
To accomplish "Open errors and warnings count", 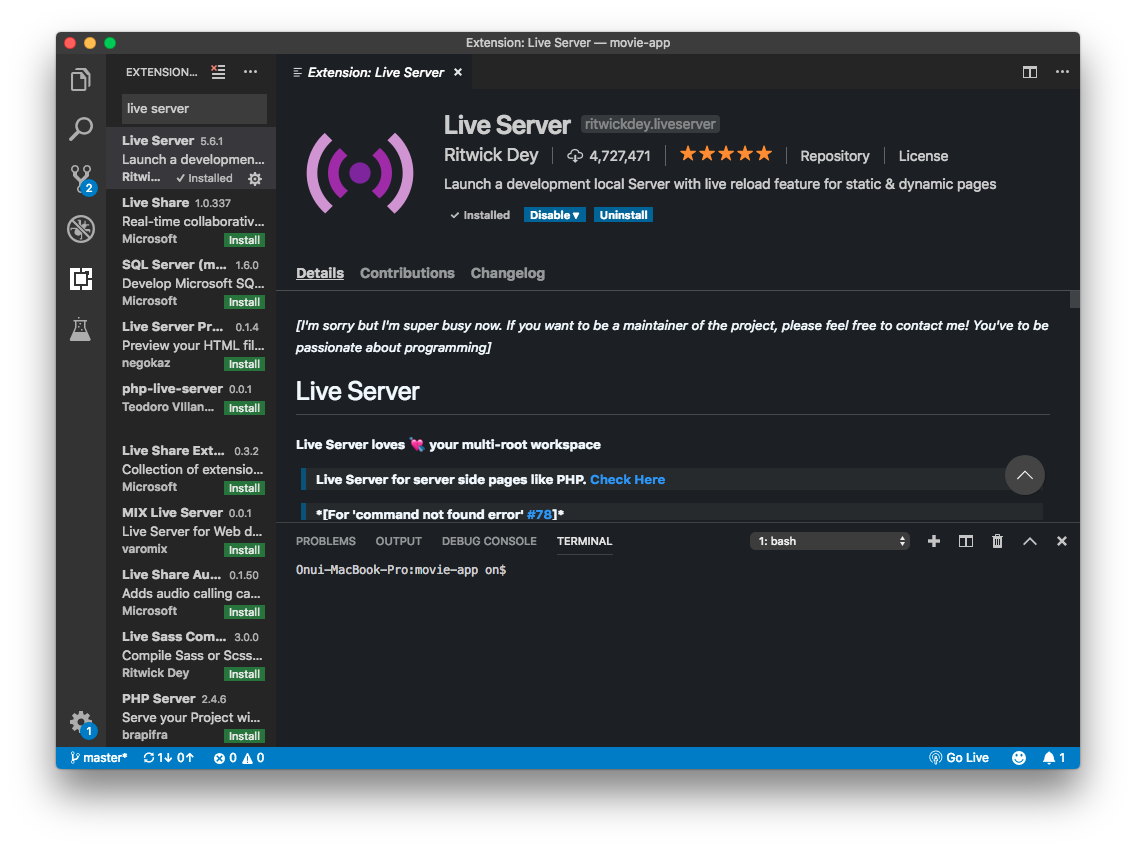I will click(x=239, y=758).
